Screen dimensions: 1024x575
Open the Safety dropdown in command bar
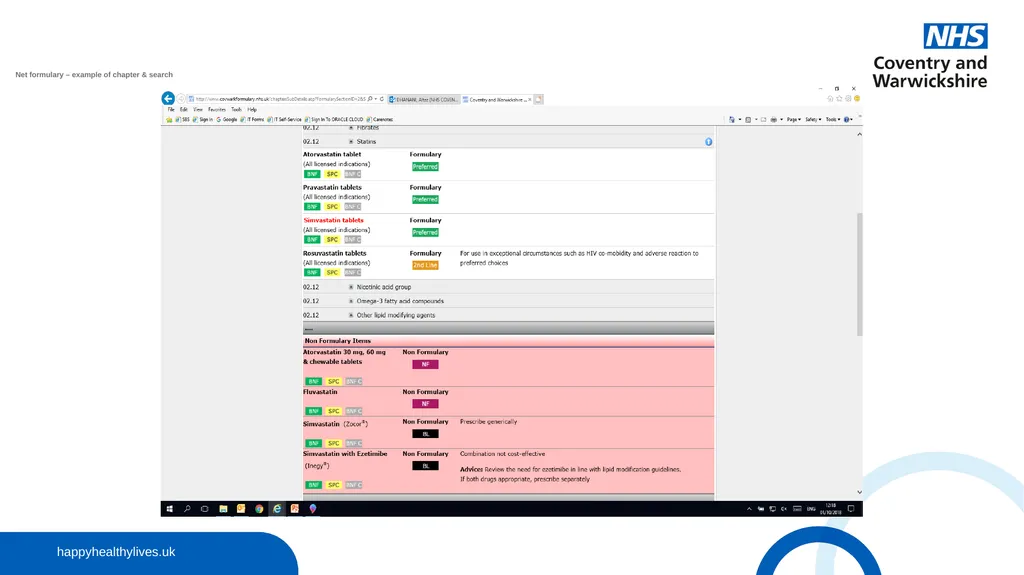[812, 120]
